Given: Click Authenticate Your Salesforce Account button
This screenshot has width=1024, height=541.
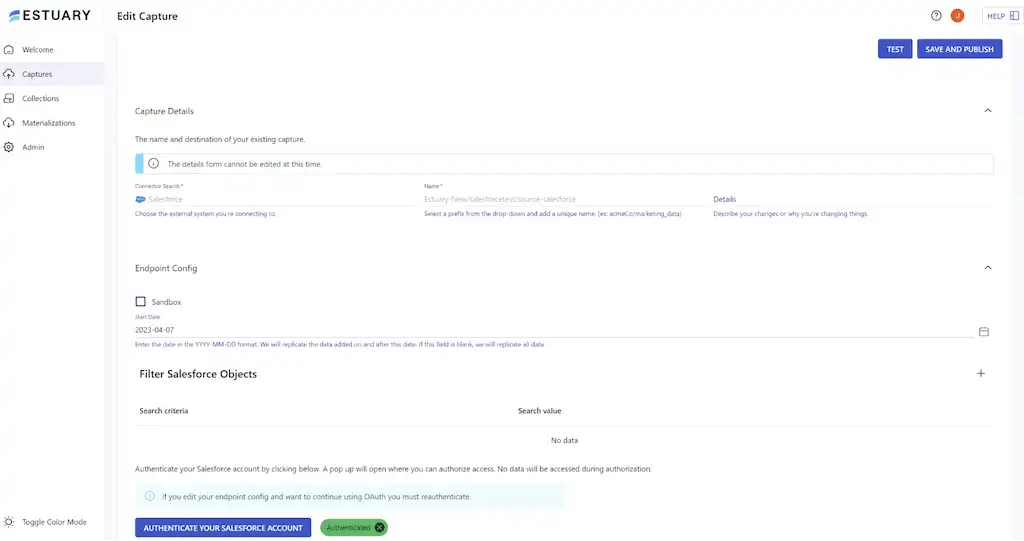Looking at the screenshot, I should point(223,527).
